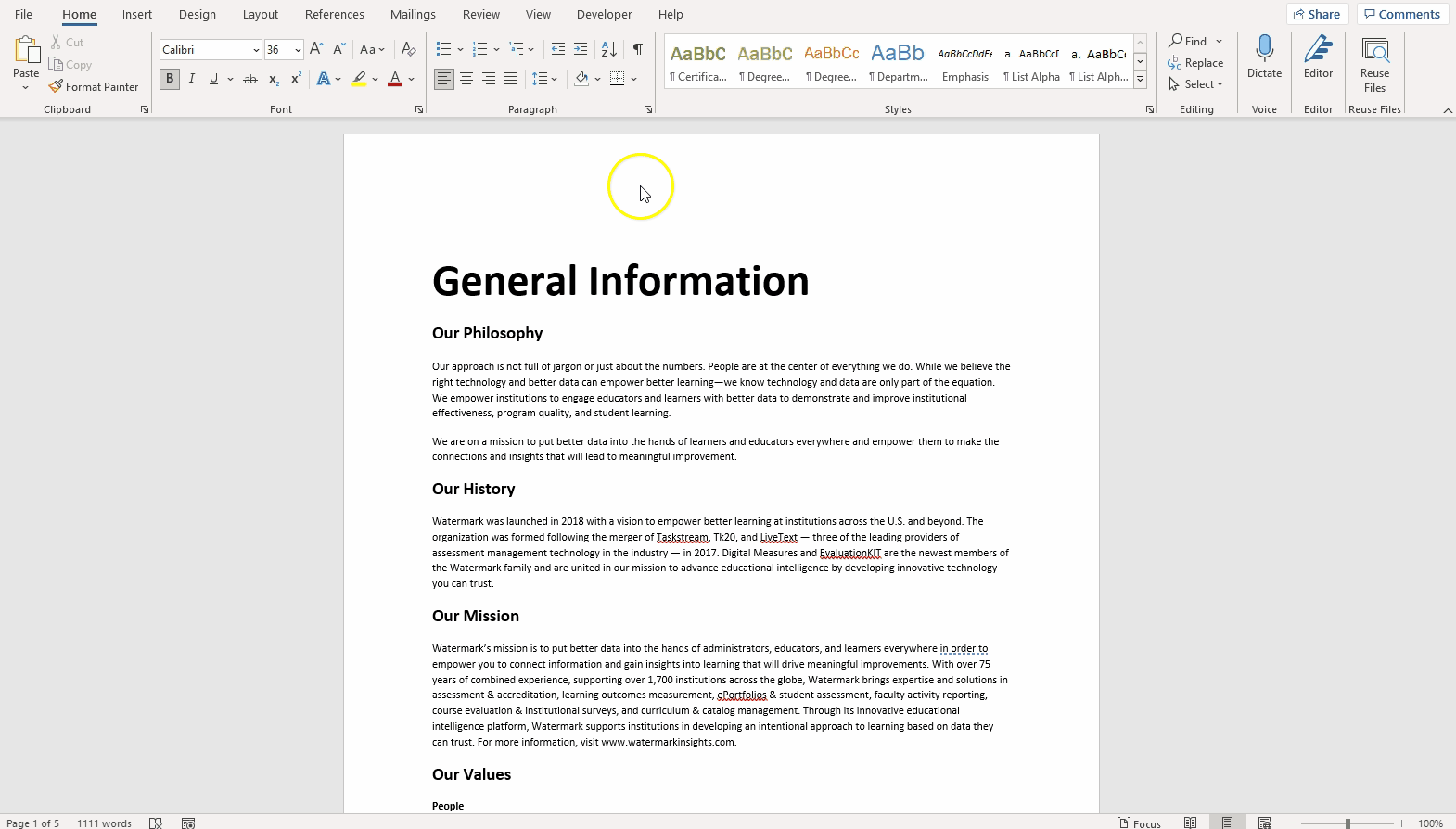Click the Share button
The height and width of the screenshot is (829, 1456).
pos(1317,14)
